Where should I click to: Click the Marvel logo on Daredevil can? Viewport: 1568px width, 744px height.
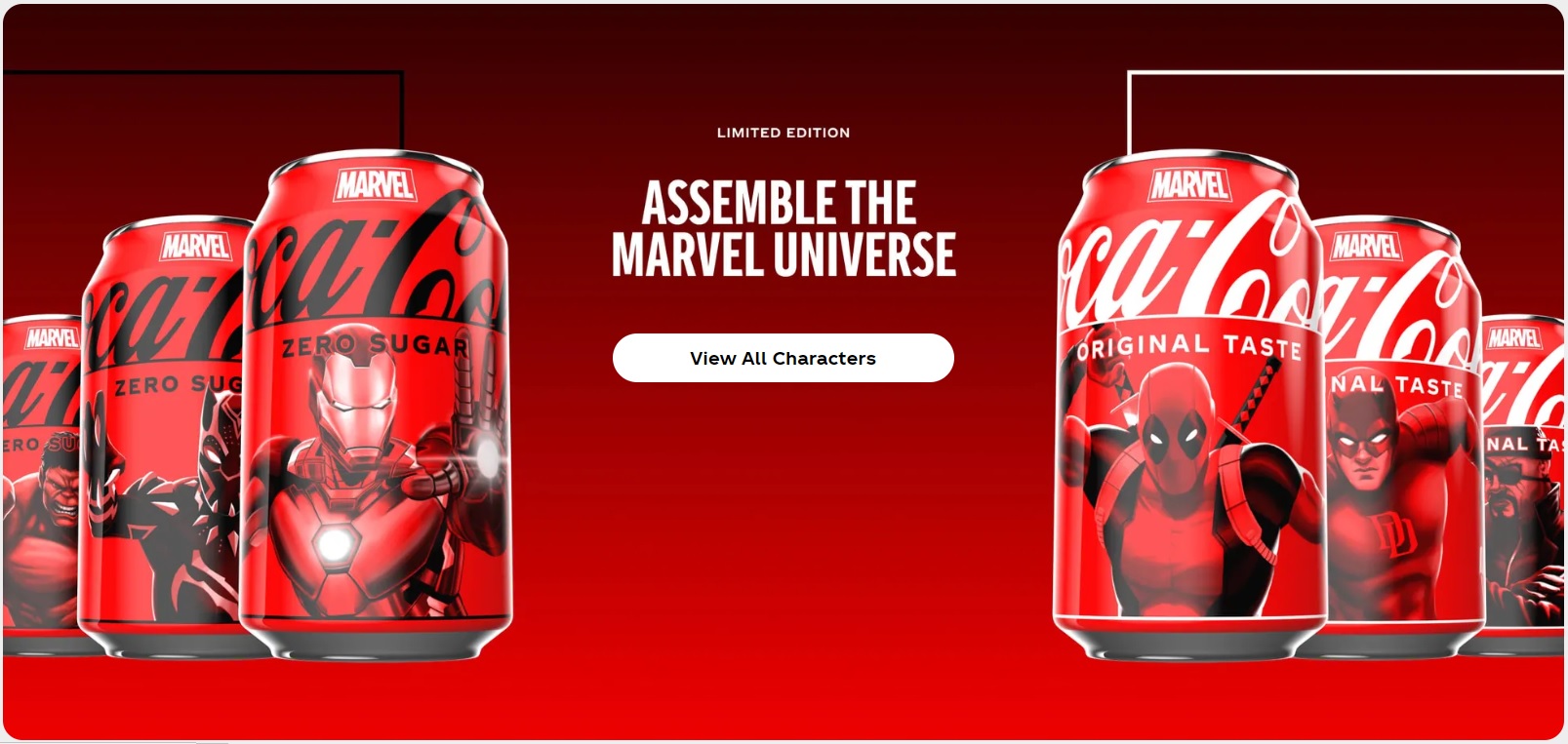point(1365,246)
